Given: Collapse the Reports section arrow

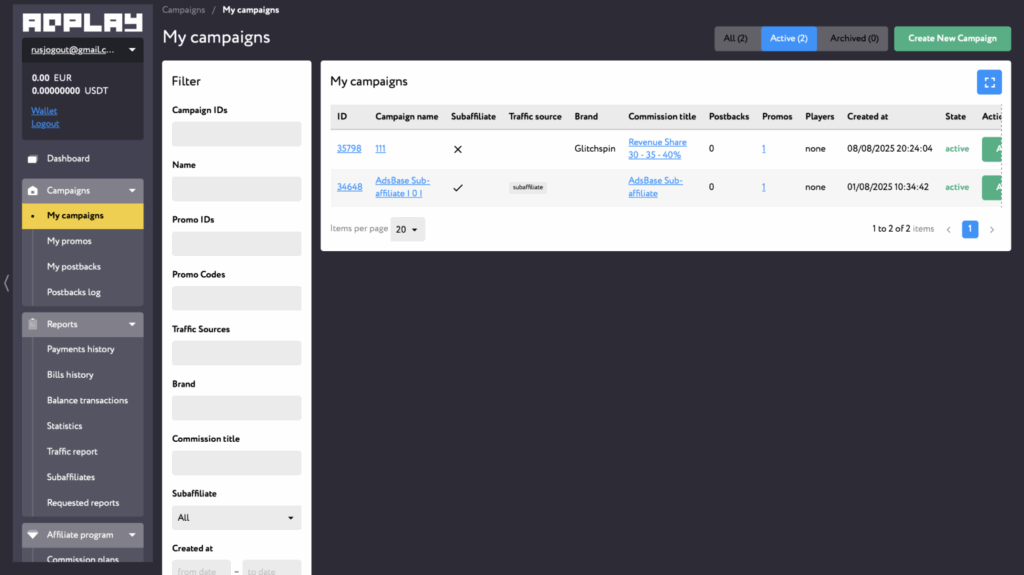Looking at the screenshot, I should coord(132,325).
